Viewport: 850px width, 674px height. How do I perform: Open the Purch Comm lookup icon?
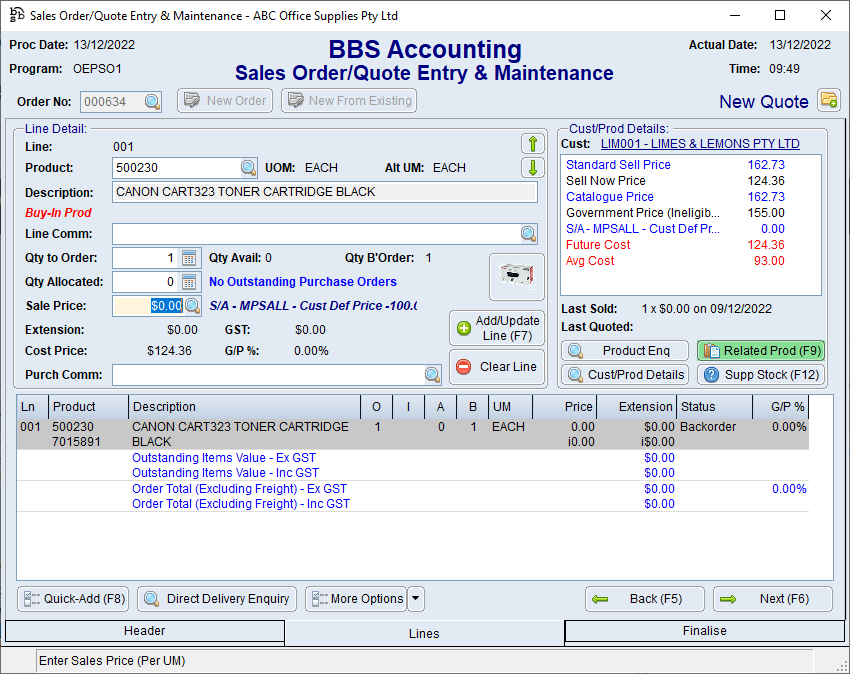[x=432, y=375]
